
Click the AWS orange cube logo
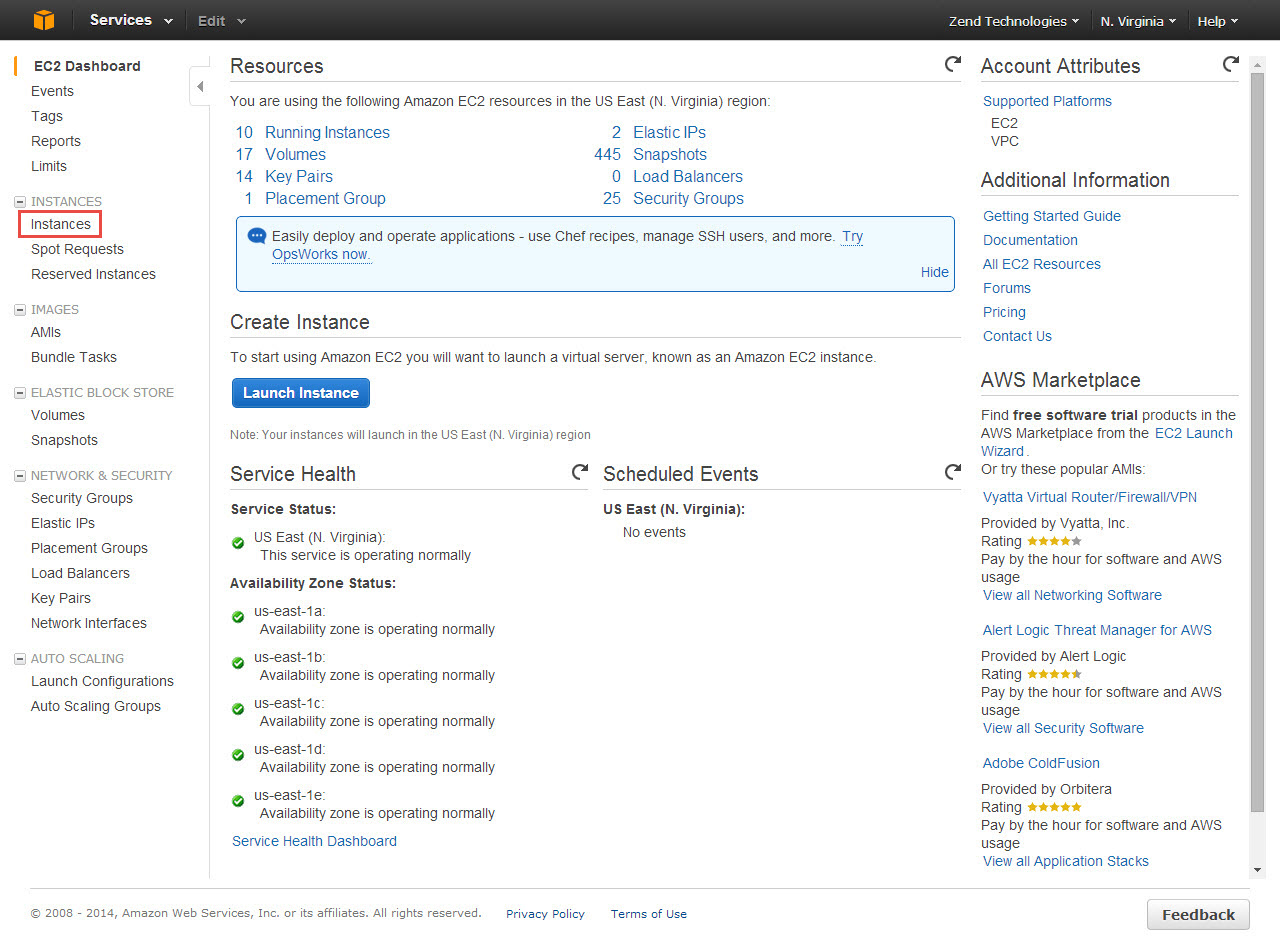pyautogui.click(x=44, y=20)
